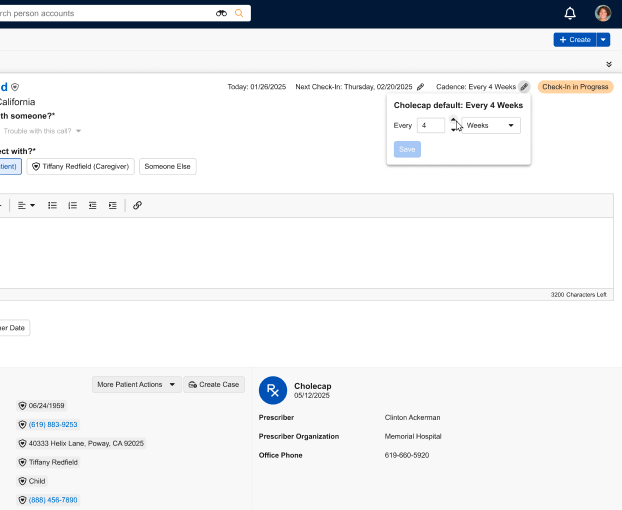
Task: Click the notifications bell icon
Action: (570, 13)
